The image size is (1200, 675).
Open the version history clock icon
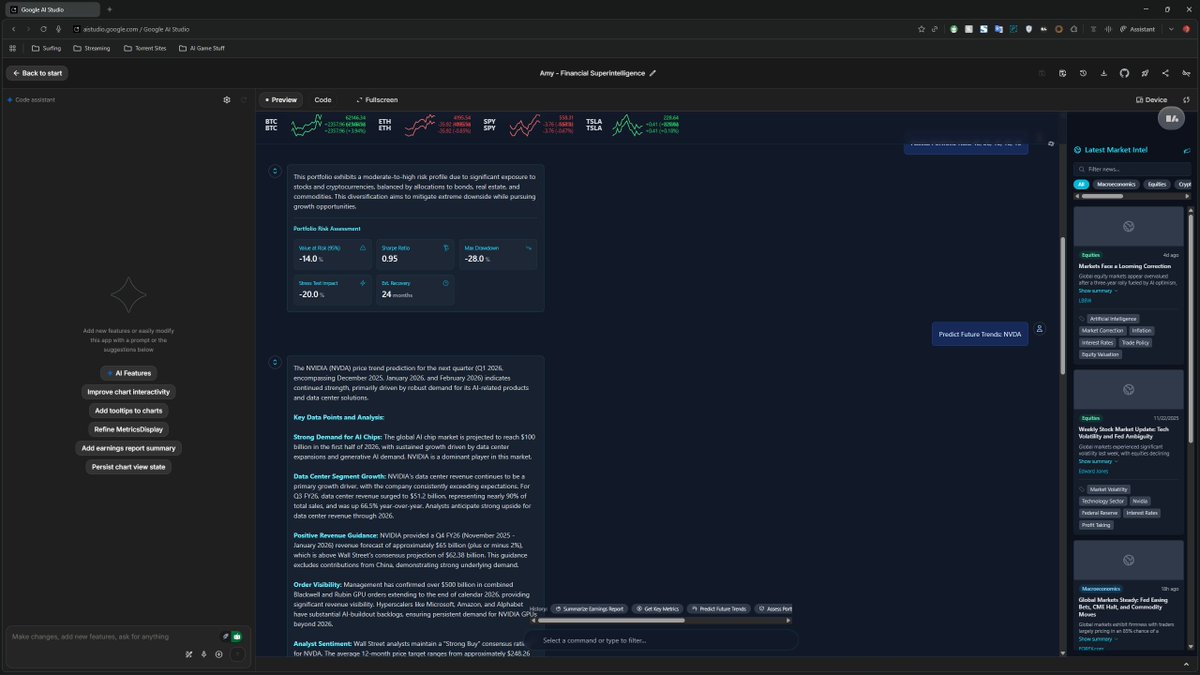(1082, 73)
